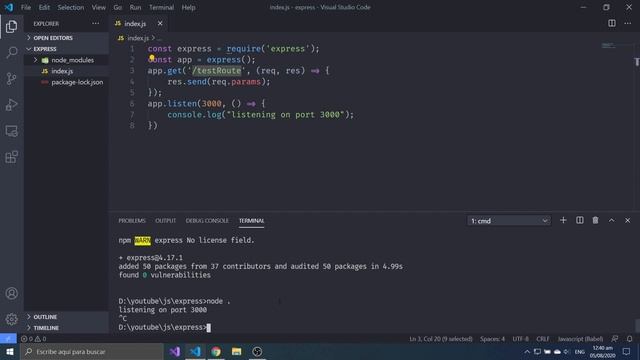The height and width of the screenshot is (360, 640).
Task: Click the index.js breadcrumb item
Action: (138, 38)
